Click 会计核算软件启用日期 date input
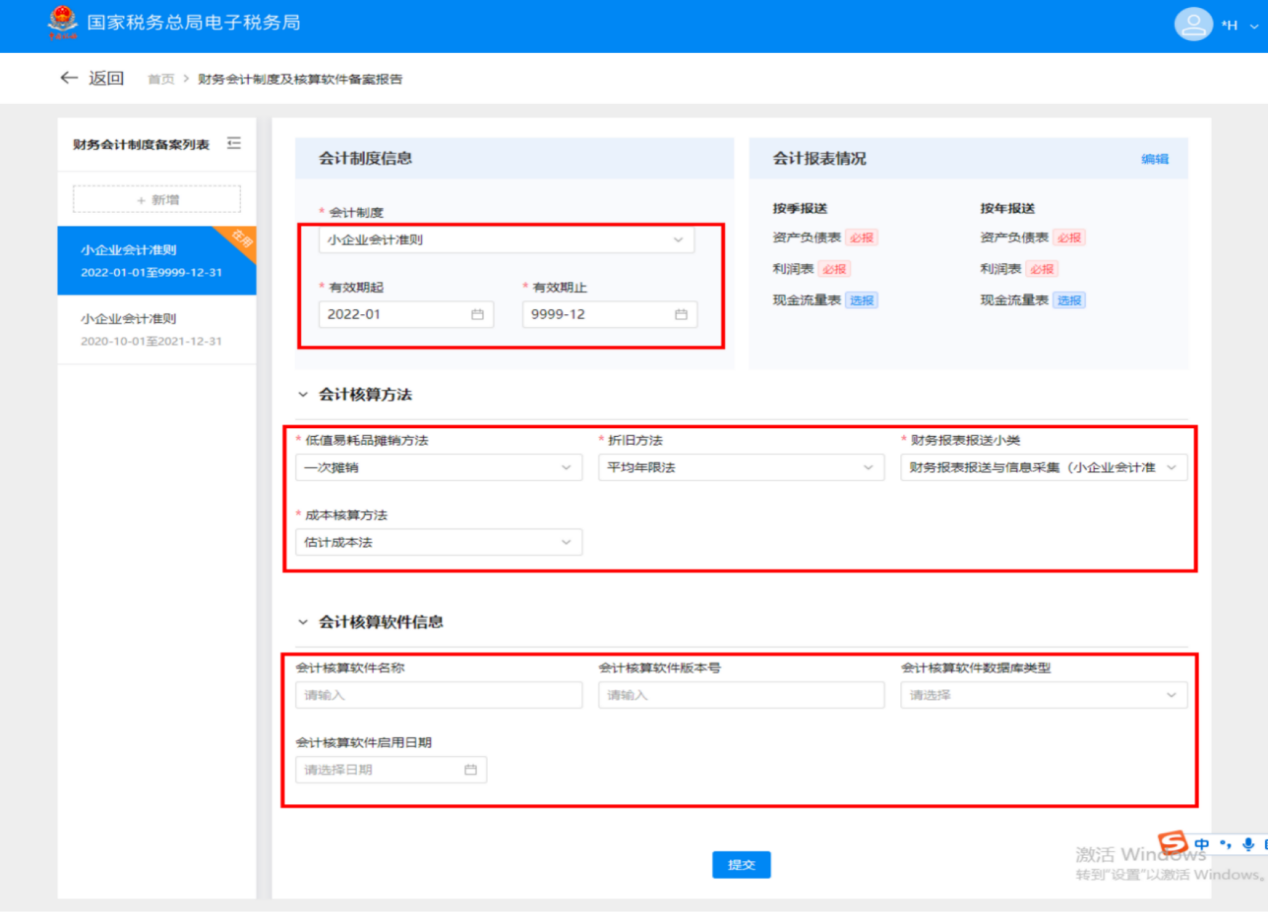The image size is (1268, 913). [x=391, y=770]
